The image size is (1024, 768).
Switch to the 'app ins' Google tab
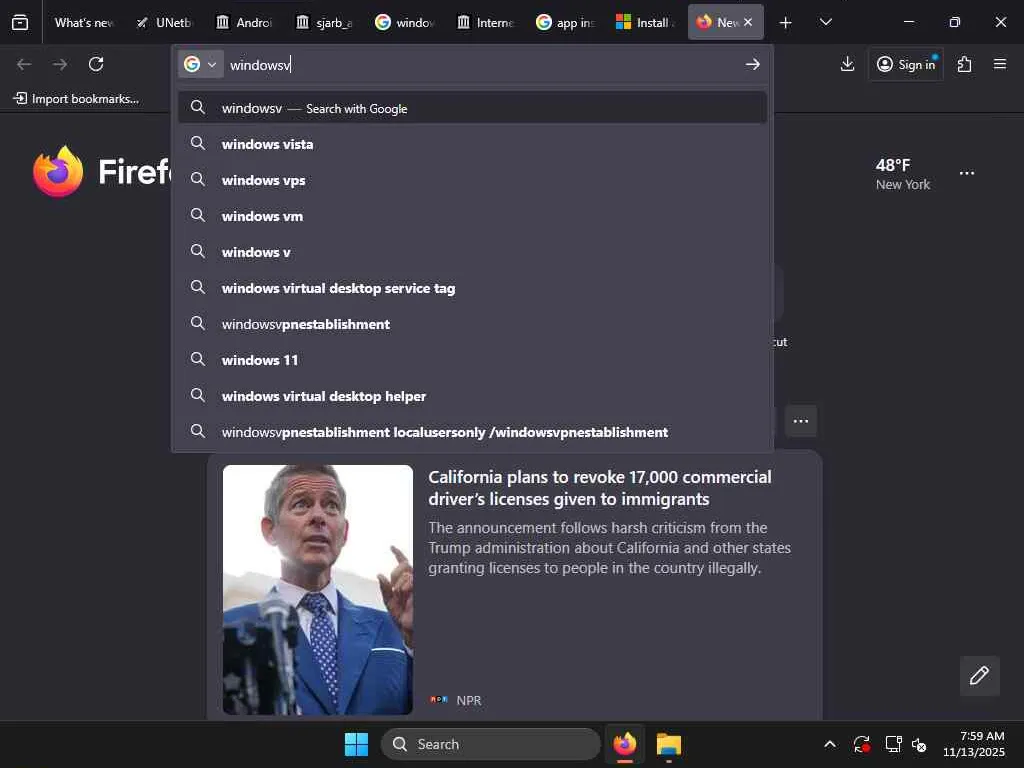[566, 22]
